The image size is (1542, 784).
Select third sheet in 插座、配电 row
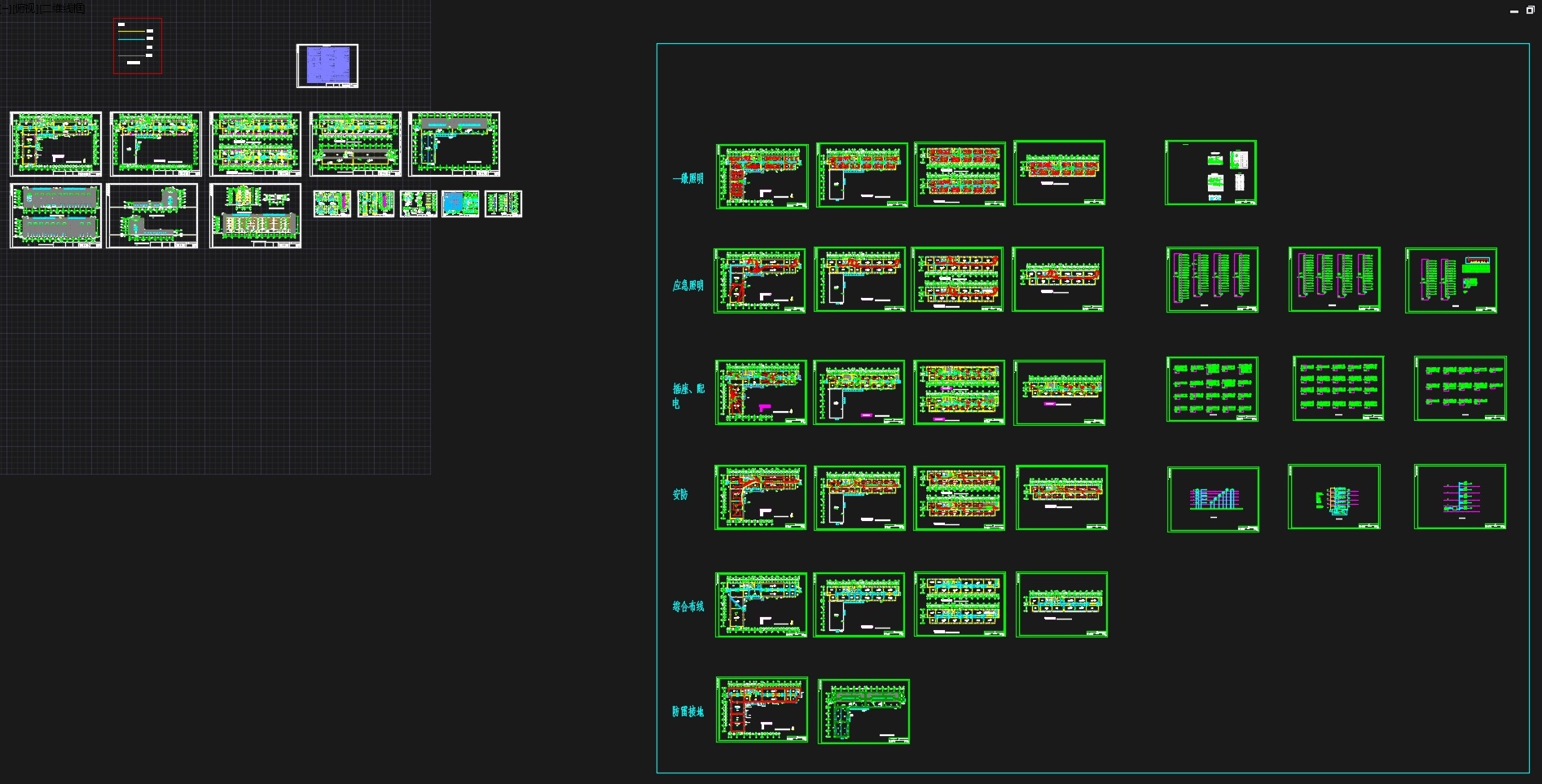(960, 392)
